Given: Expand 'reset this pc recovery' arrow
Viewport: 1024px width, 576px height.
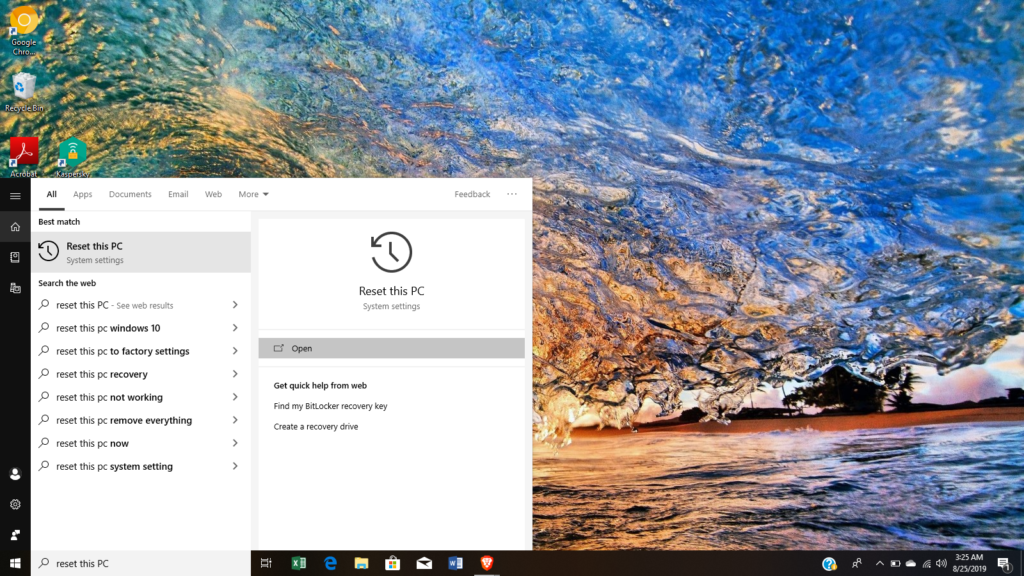Looking at the screenshot, I should click(x=235, y=374).
